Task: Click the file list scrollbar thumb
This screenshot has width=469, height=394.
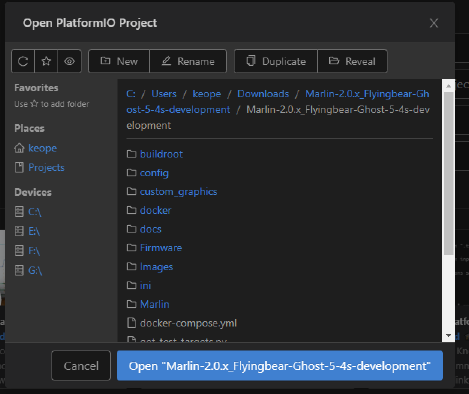Action: 449,173
